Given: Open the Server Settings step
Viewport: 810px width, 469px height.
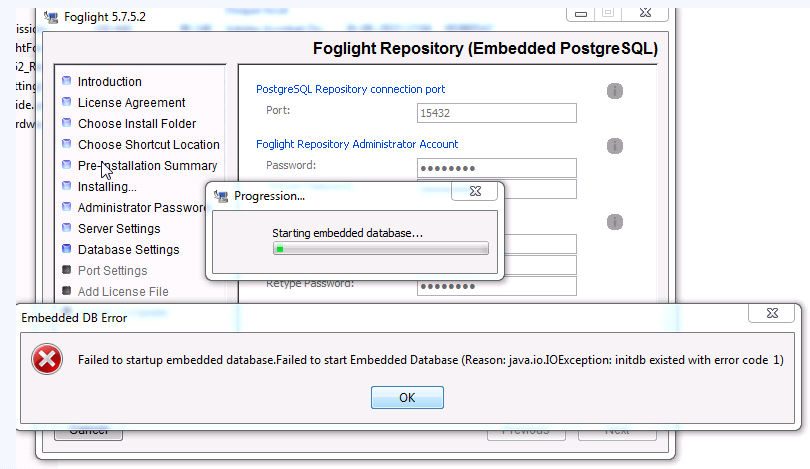Looking at the screenshot, I should pos(118,229).
